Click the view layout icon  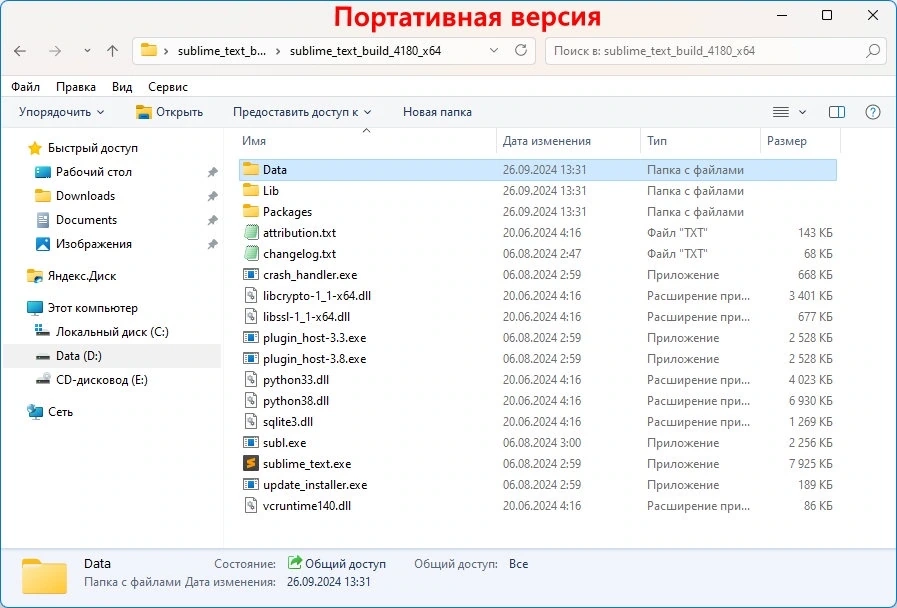781,112
